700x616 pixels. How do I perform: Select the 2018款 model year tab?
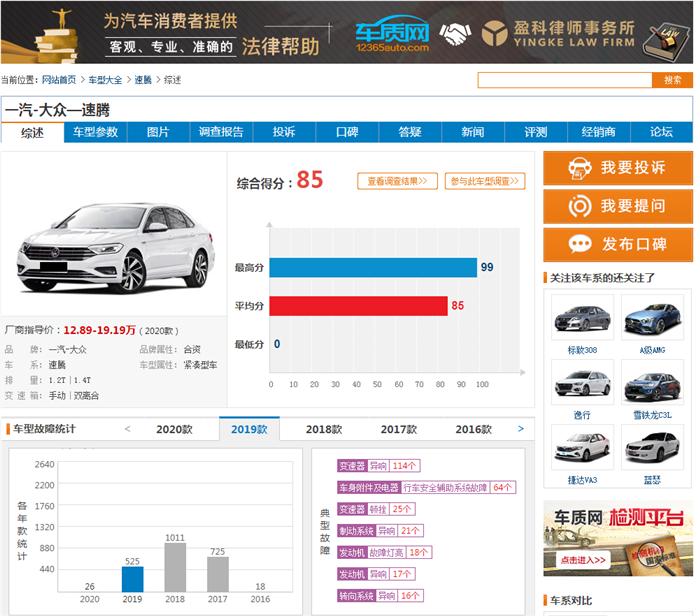click(324, 429)
